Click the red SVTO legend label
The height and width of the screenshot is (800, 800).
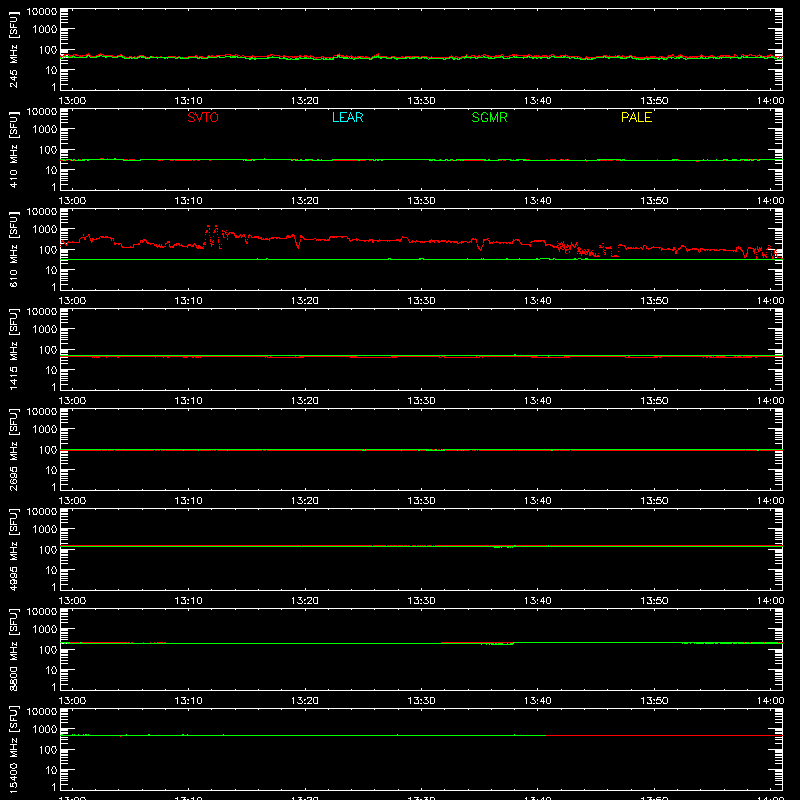coord(203,117)
